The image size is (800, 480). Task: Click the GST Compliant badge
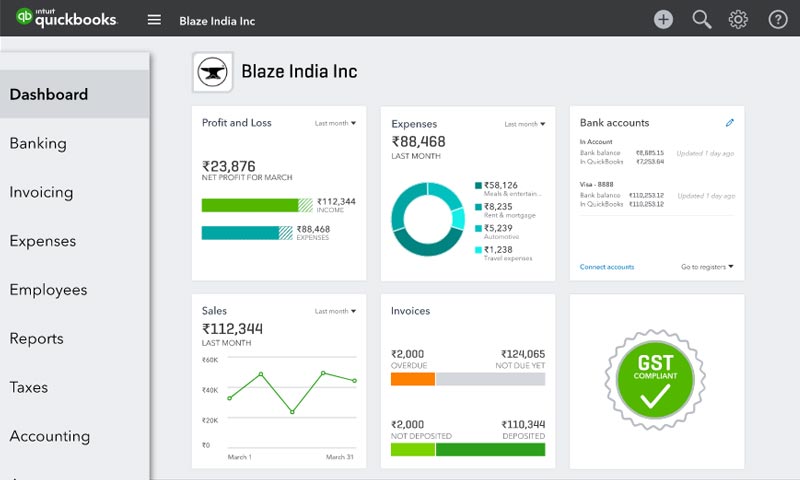click(656, 380)
